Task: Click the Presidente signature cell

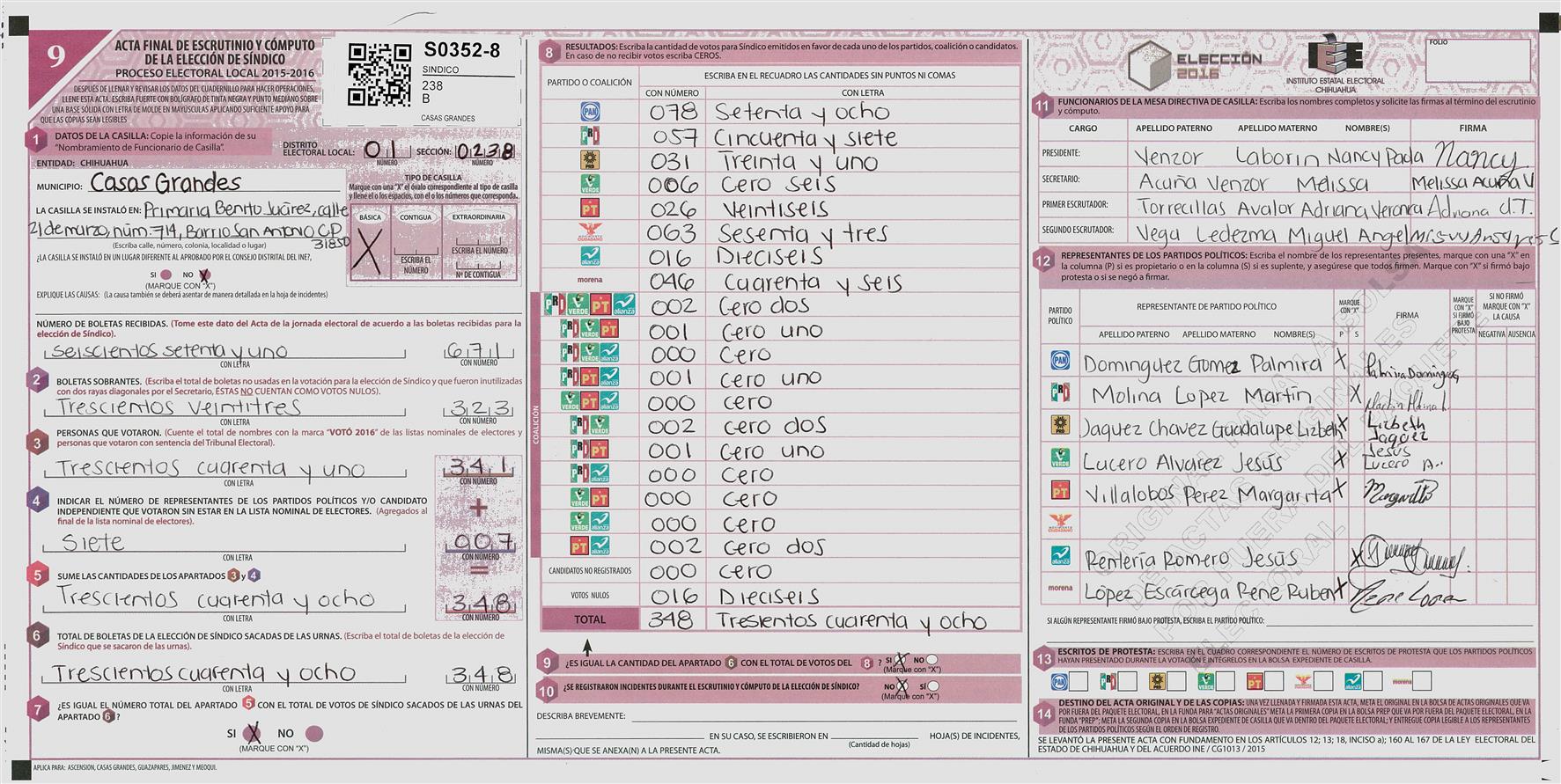Action: point(1475,155)
